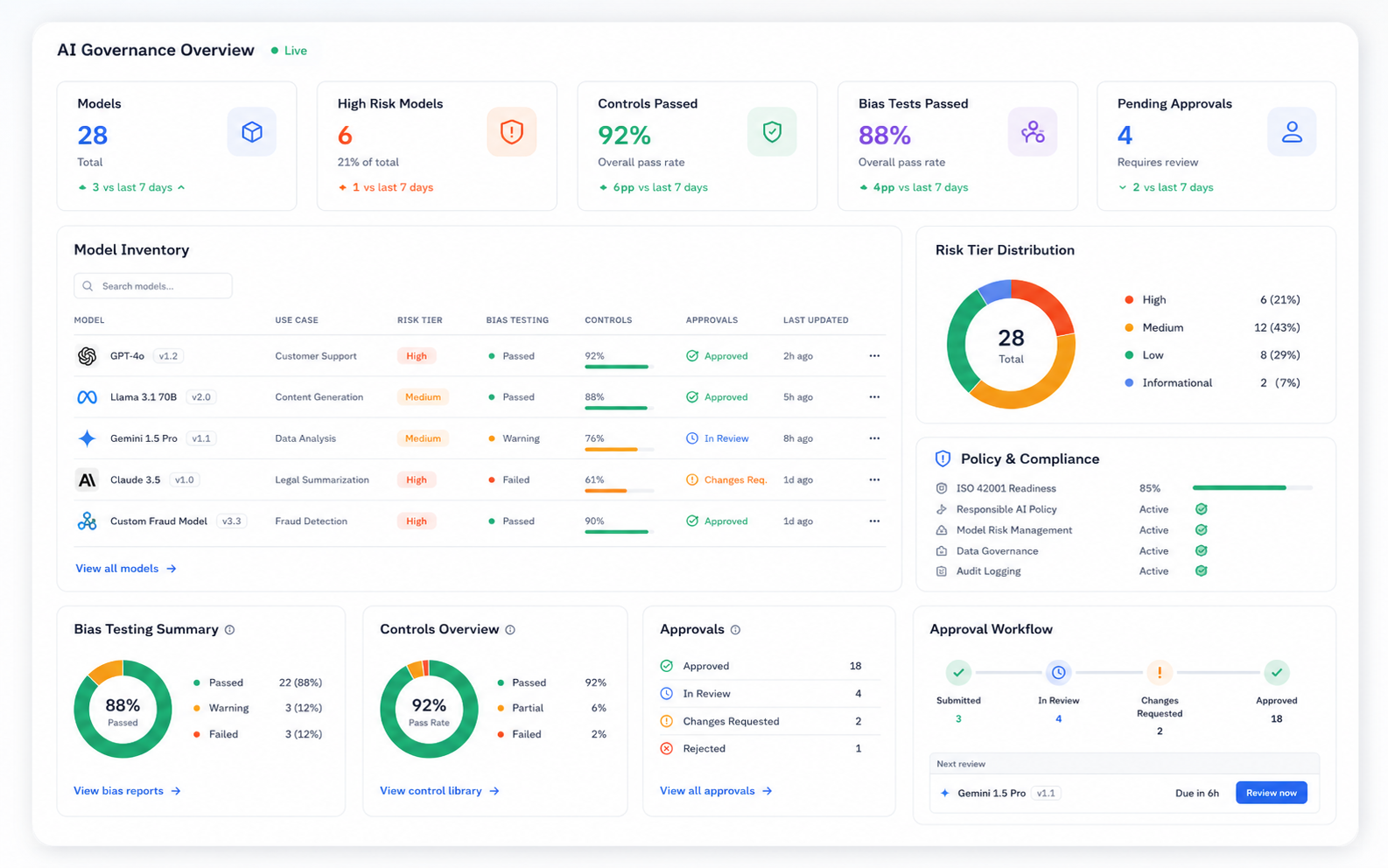Sort by the Risk Tier column header
Screen dimensions: 1388x868
pos(419,320)
